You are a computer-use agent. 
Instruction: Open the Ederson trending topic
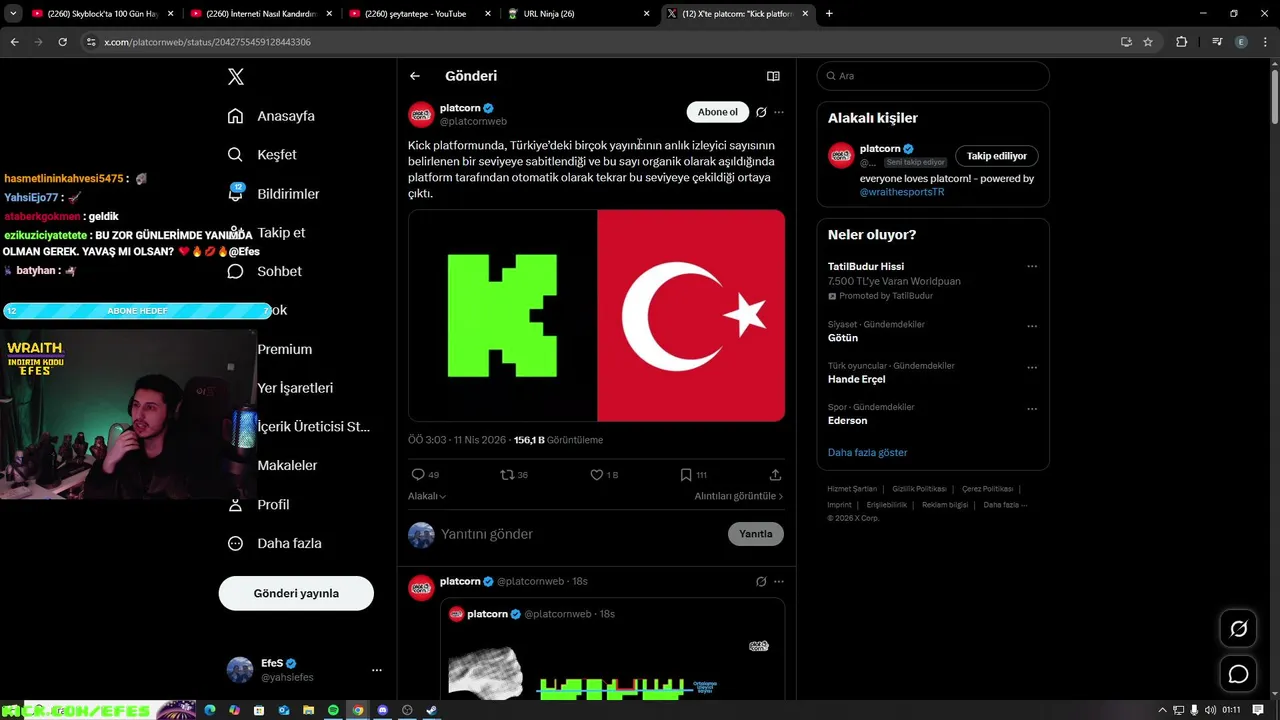click(x=847, y=421)
